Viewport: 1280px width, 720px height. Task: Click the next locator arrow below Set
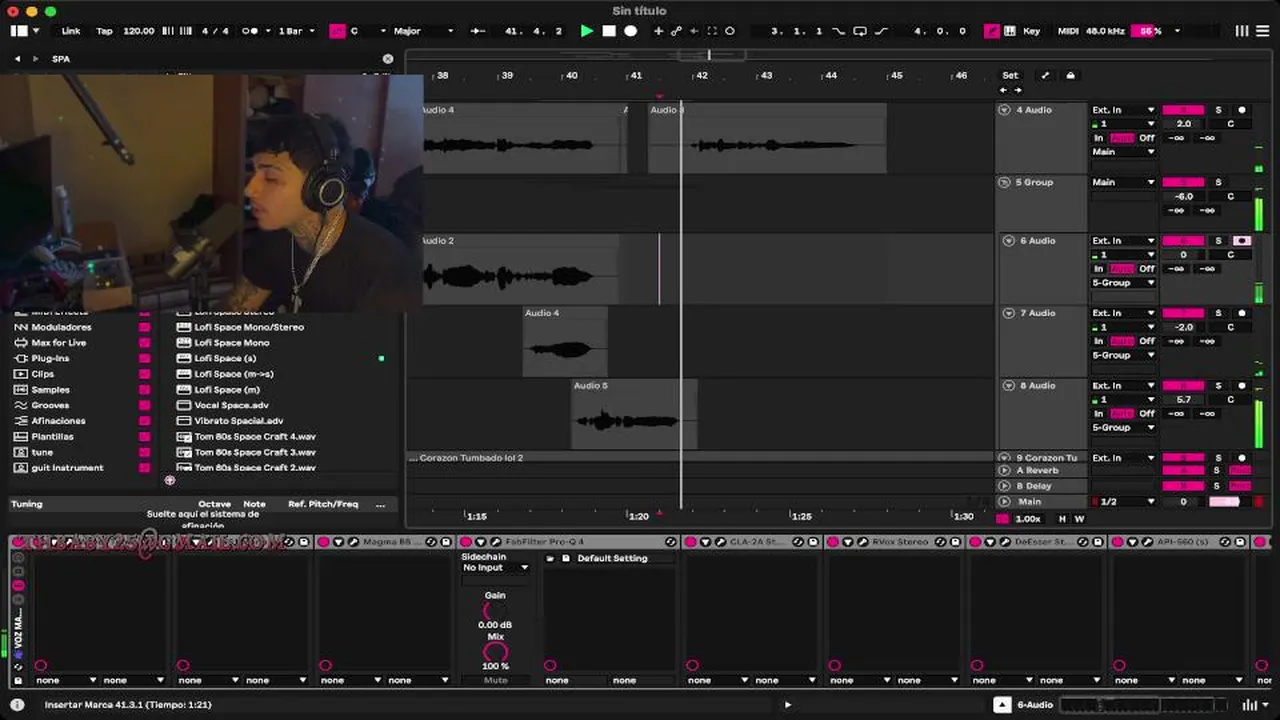pyautogui.click(x=1018, y=90)
